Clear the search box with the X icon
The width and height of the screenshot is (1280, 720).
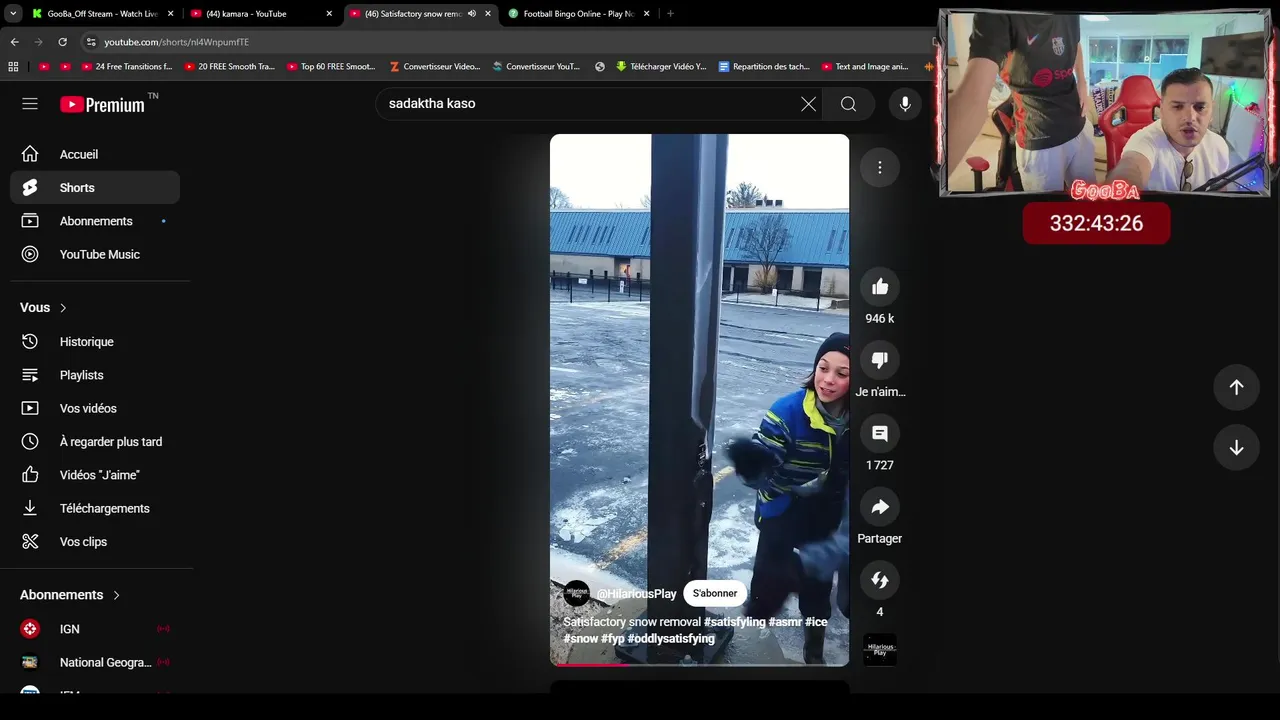[x=808, y=104]
